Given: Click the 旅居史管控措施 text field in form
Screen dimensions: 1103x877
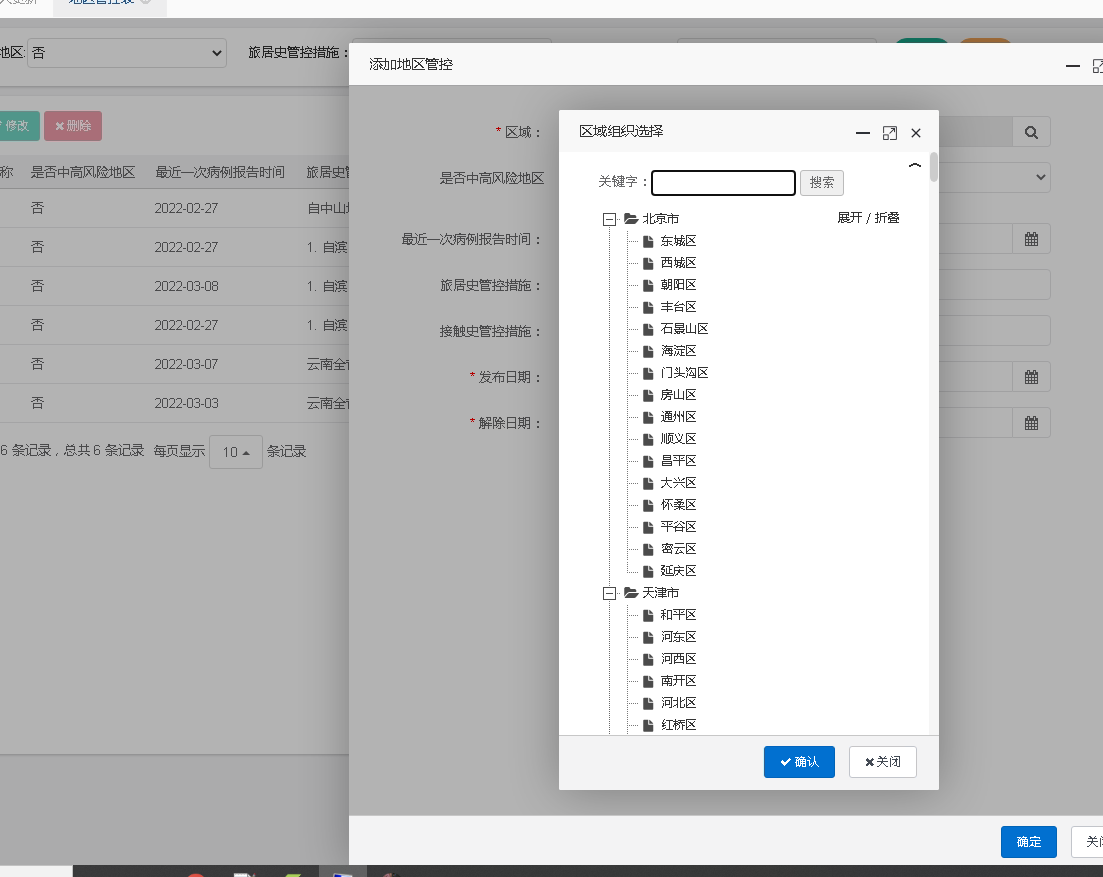Looking at the screenshot, I should [x=995, y=285].
